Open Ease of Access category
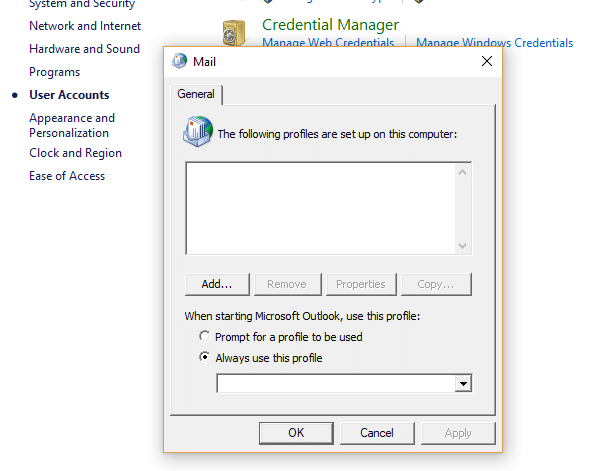The height and width of the screenshot is (471, 603). click(x=67, y=176)
